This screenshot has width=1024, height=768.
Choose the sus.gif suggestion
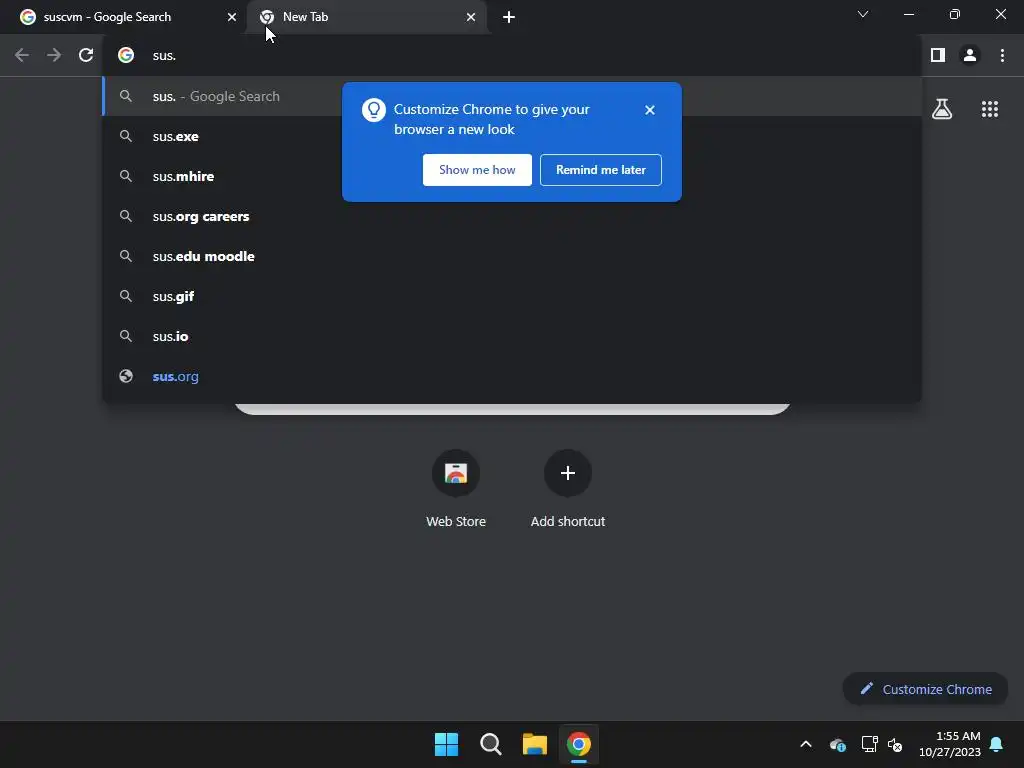[x=513, y=296]
